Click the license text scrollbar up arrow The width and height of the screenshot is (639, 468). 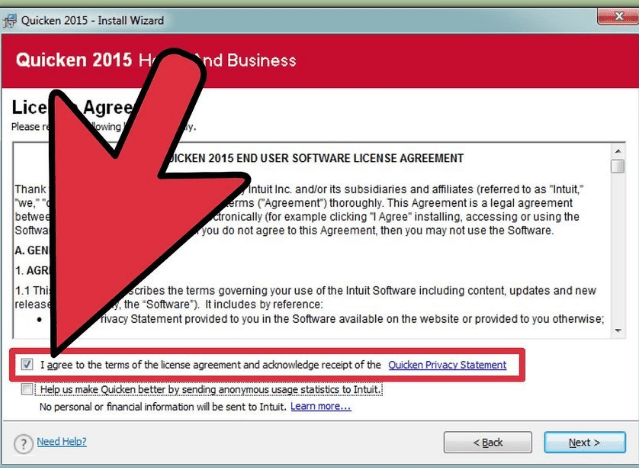[618, 151]
